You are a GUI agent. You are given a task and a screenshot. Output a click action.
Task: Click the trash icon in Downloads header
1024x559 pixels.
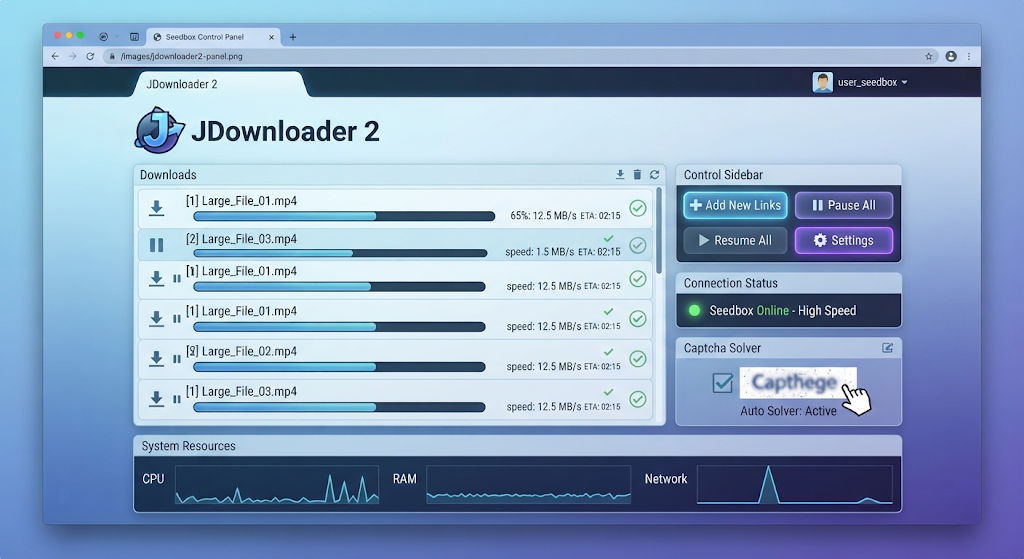tap(637, 174)
